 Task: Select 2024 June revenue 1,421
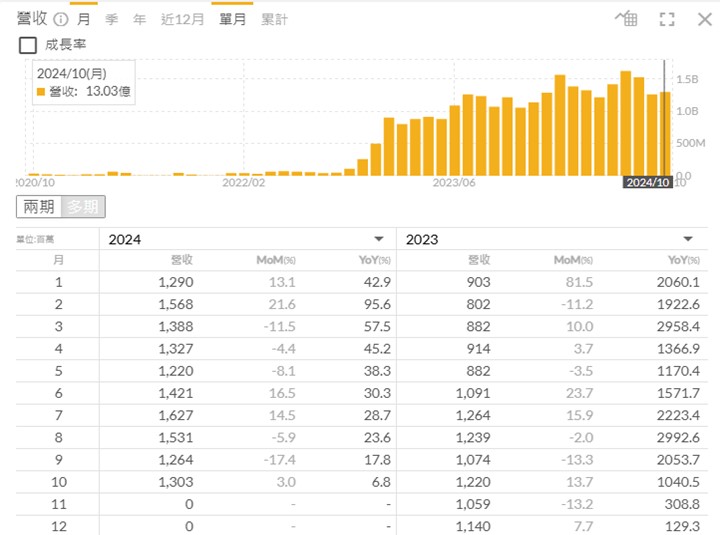pyautogui.click(x=176, y=393)
